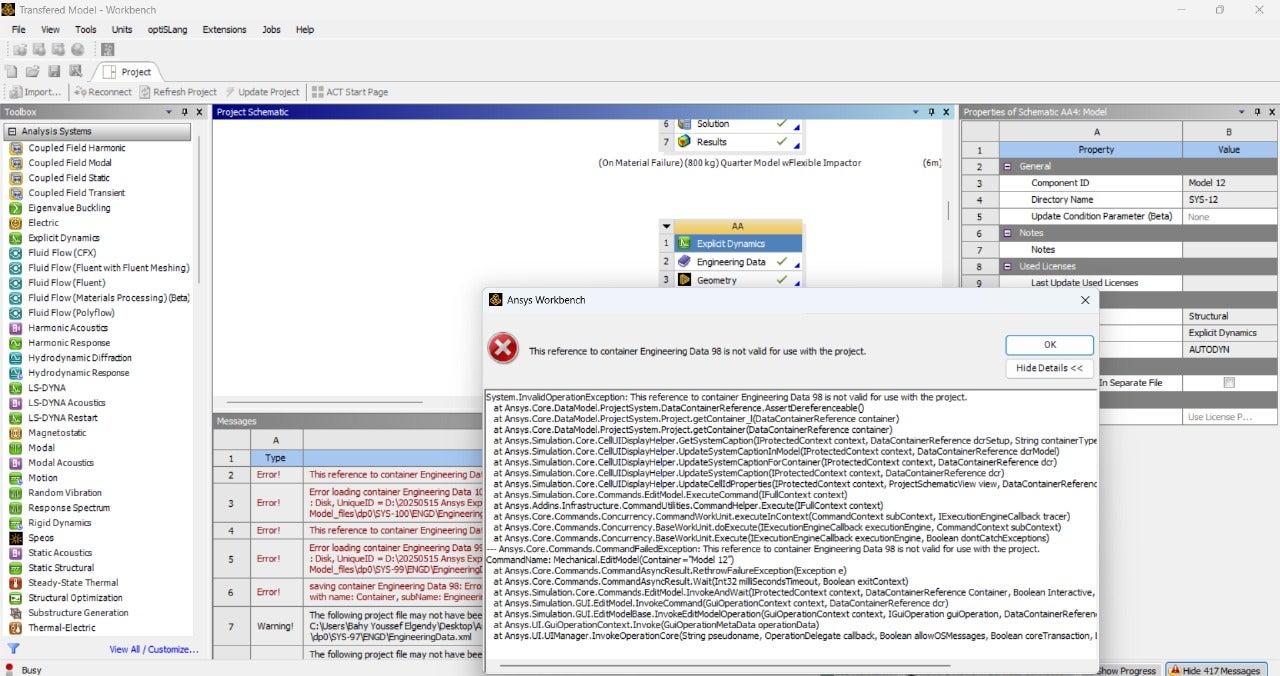Click the Static Structural icon

pos(16,568)
